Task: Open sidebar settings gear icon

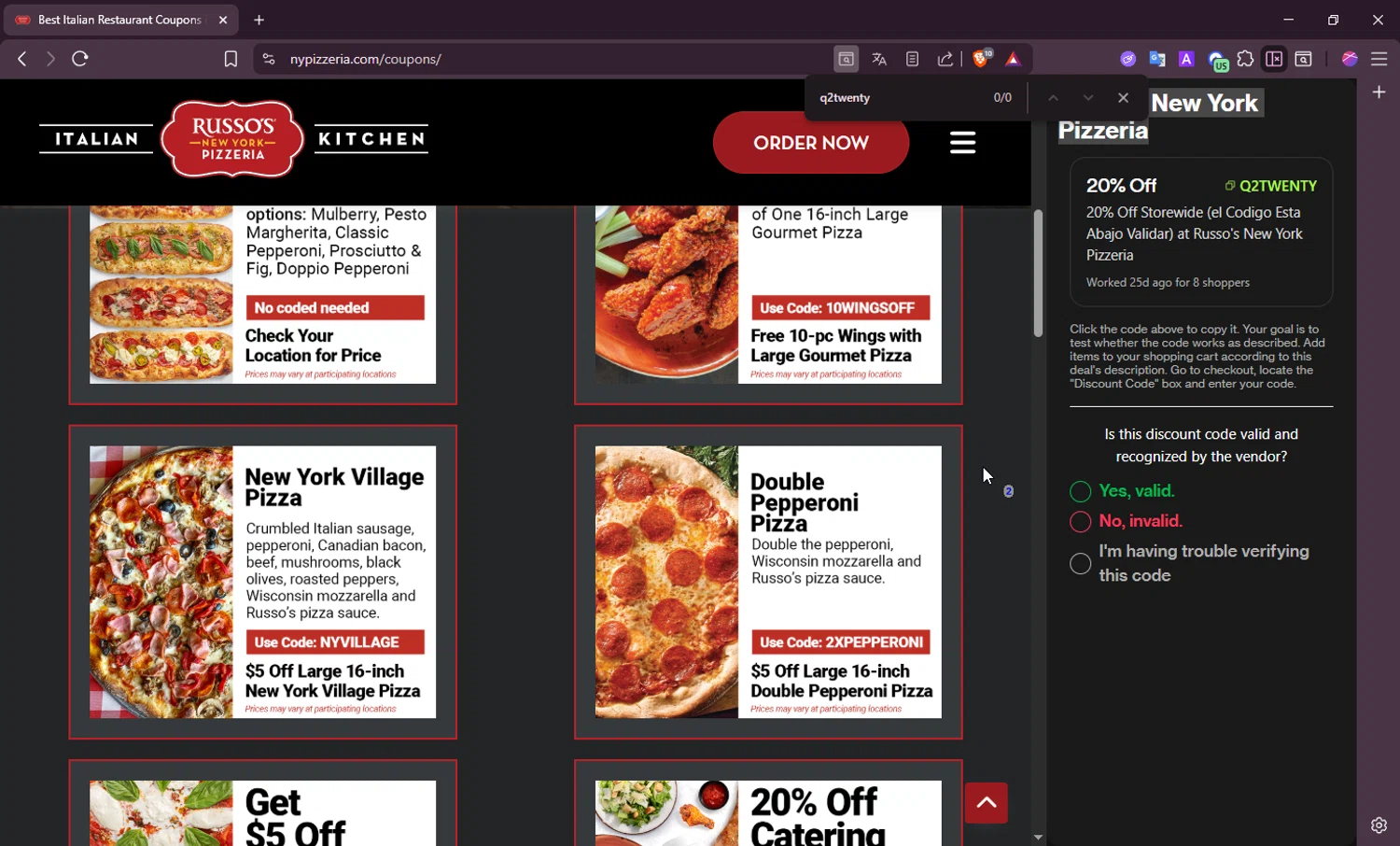Action: (1379, 825)
